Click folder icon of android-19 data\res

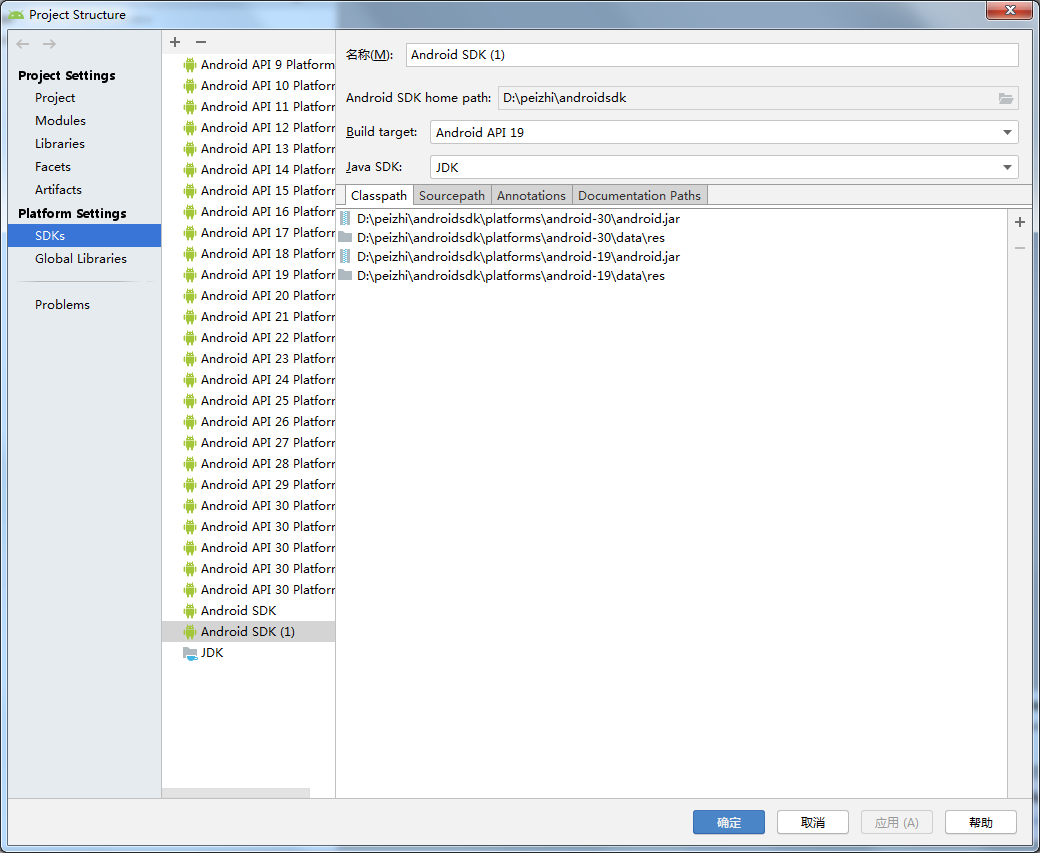(x=345, y=275)
